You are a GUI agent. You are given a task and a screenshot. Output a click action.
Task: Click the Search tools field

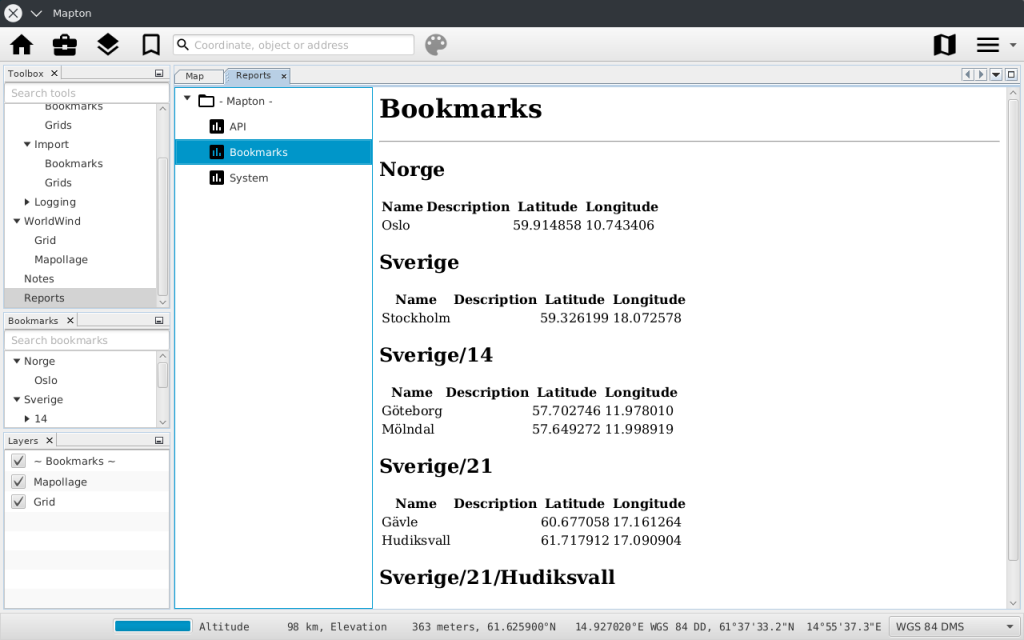(x=87, y=93)
